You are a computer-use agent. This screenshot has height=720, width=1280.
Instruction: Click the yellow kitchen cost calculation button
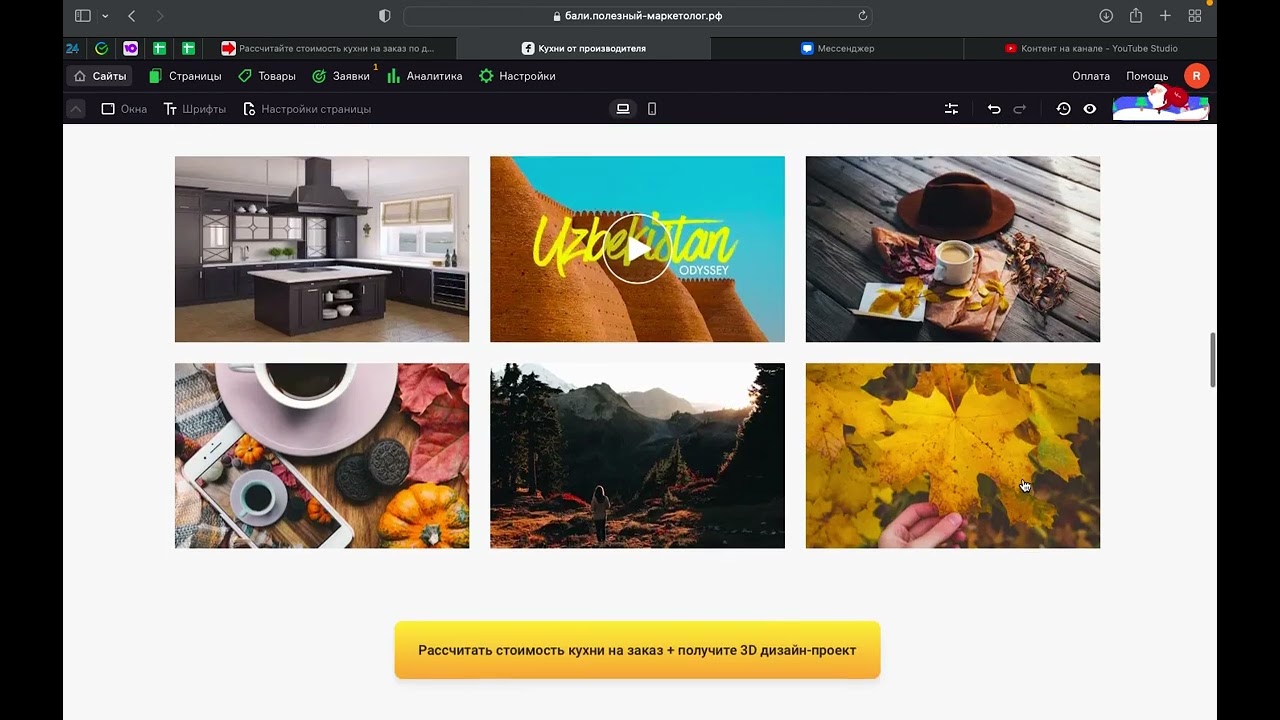[x=637, y=650]
